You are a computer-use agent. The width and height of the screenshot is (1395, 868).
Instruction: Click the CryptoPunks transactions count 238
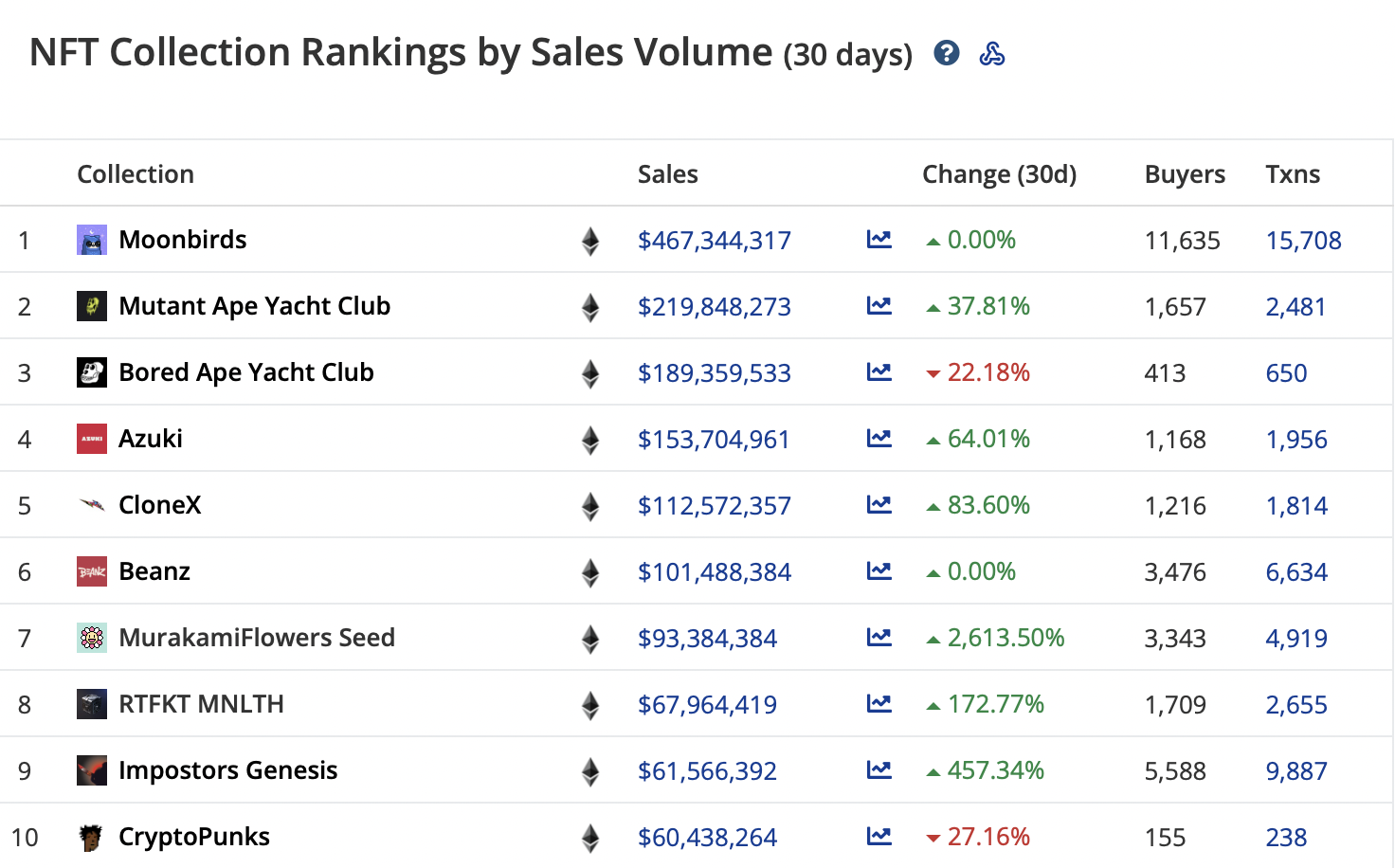tap(1286, 838)
